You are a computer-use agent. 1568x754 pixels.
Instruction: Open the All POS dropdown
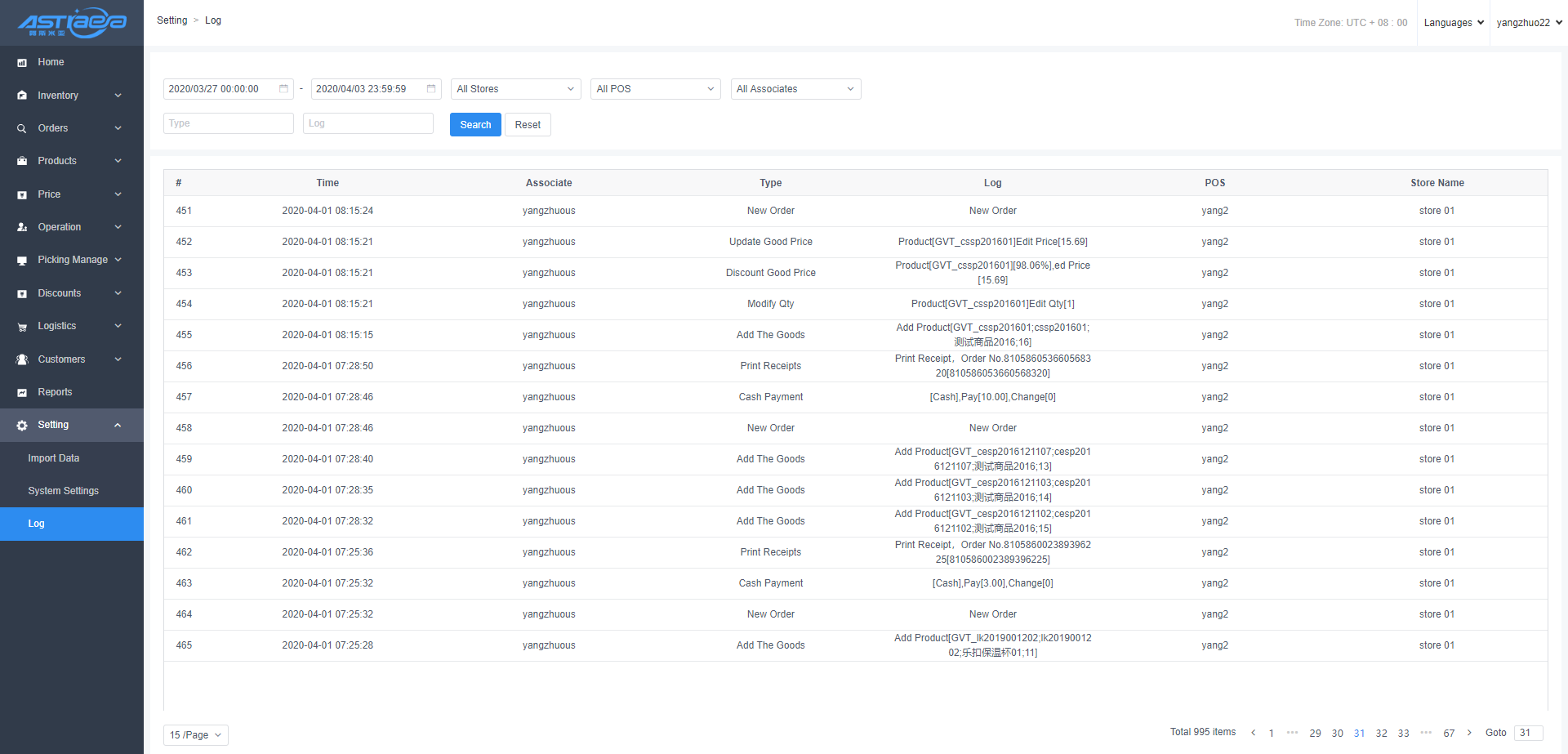tap(655, 89)
